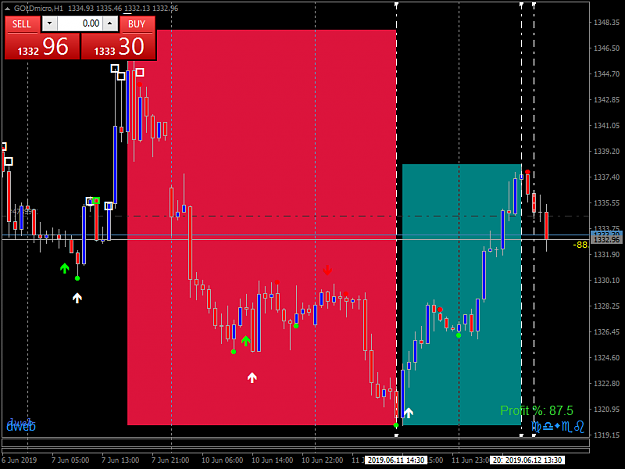Click the current price label 1332.96
The height and width of the screenshot is (469, 625).
pos(607,240)
